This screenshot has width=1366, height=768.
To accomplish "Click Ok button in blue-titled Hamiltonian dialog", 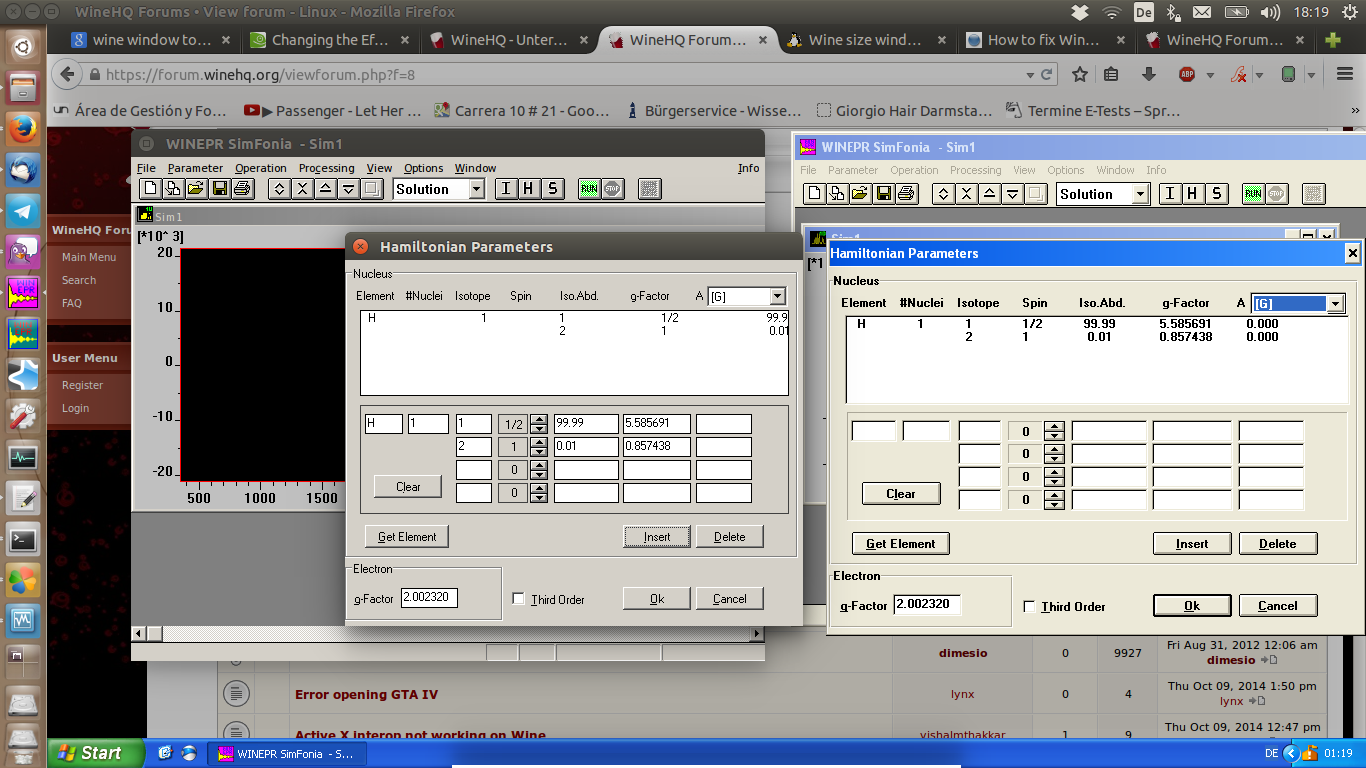I will 1191,606.
